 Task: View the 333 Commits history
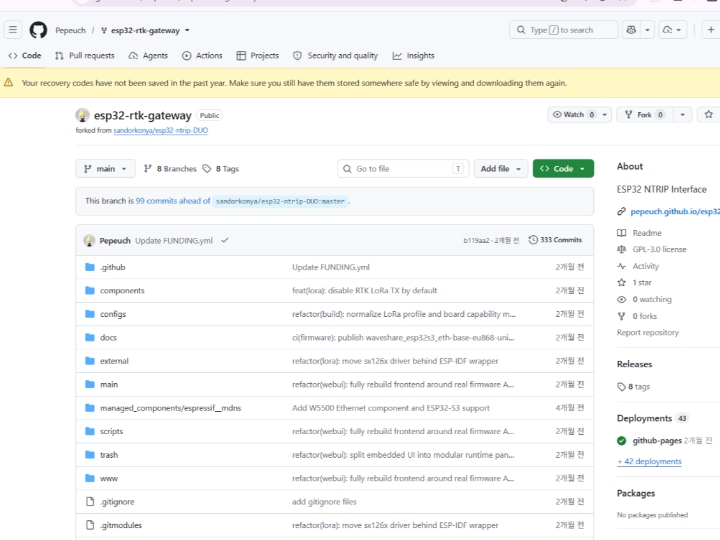[x=555, y=240]
